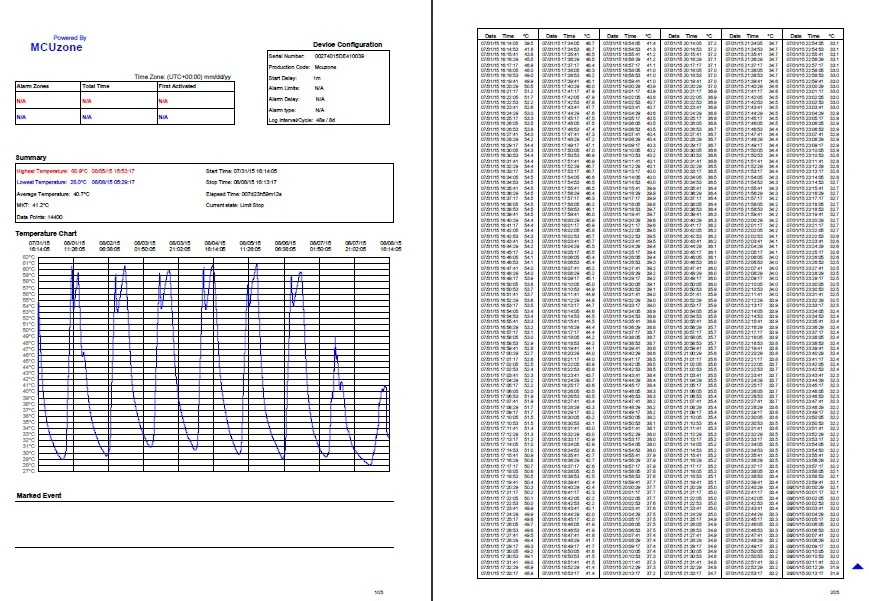The width and height of the screenshot is (869, 601).
Task: Click the 'Alarm Zones' table header
Action: click(x=33, y=86)
